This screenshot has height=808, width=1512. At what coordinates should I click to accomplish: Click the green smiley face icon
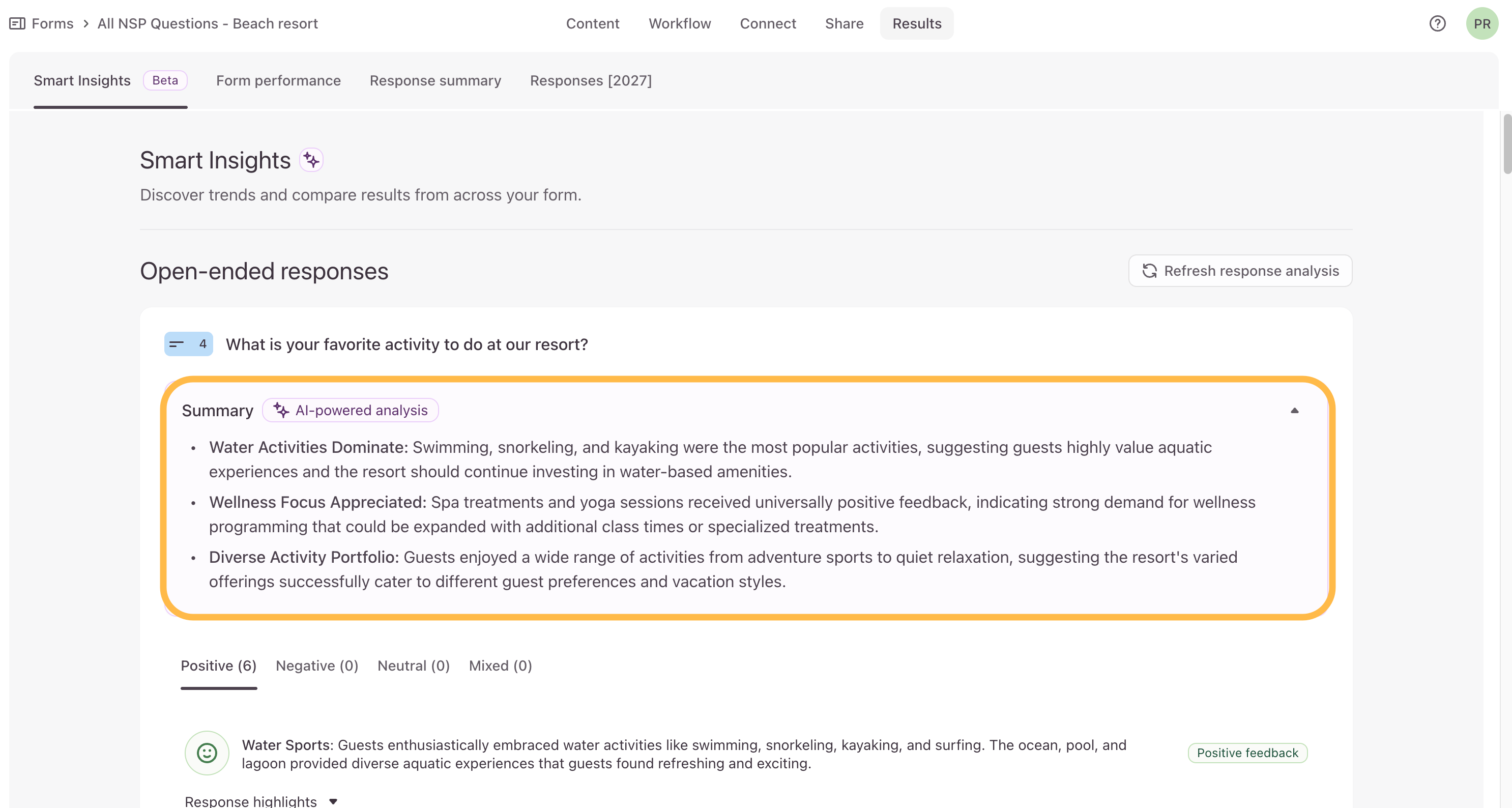point(207,753)
